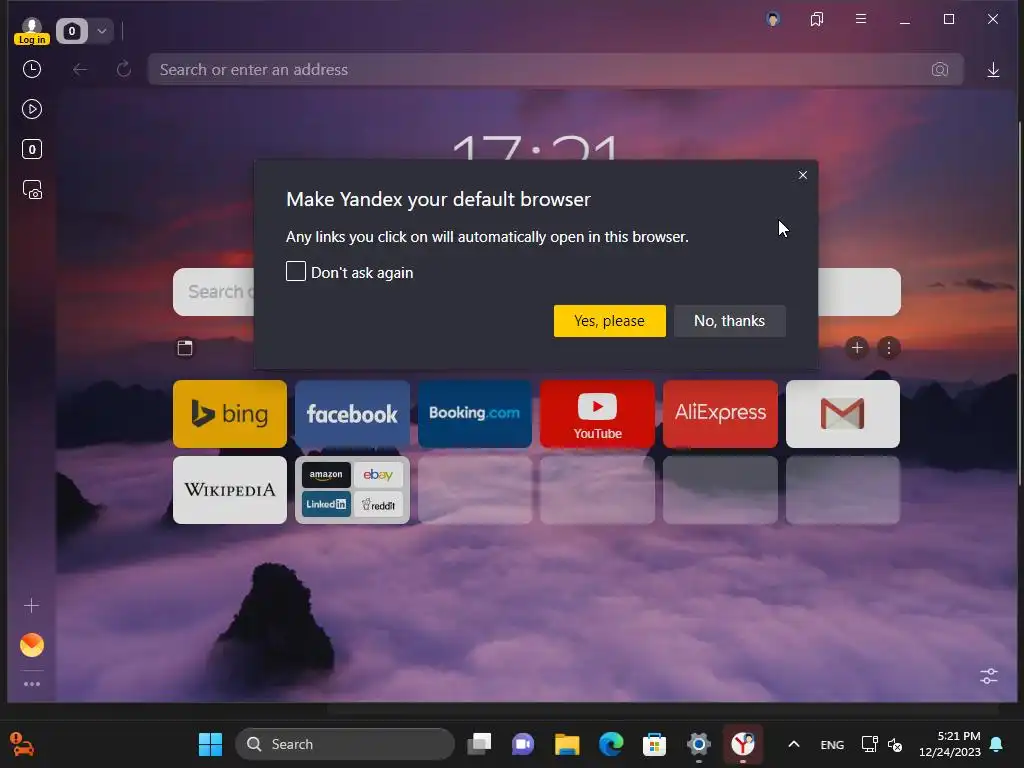The width and height of the screenshot is (1024, 768).
Task: Click the taskbar Search box
Action: click(345, 744)
